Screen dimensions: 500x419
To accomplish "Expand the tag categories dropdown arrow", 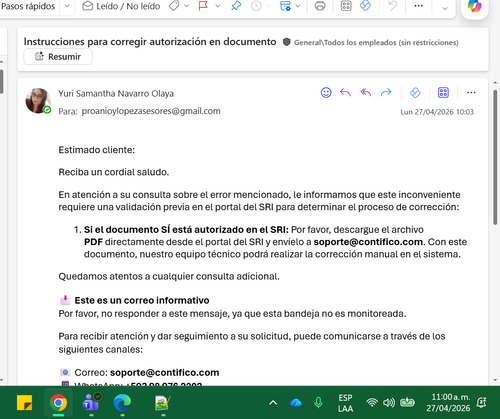I will (187, 6).
